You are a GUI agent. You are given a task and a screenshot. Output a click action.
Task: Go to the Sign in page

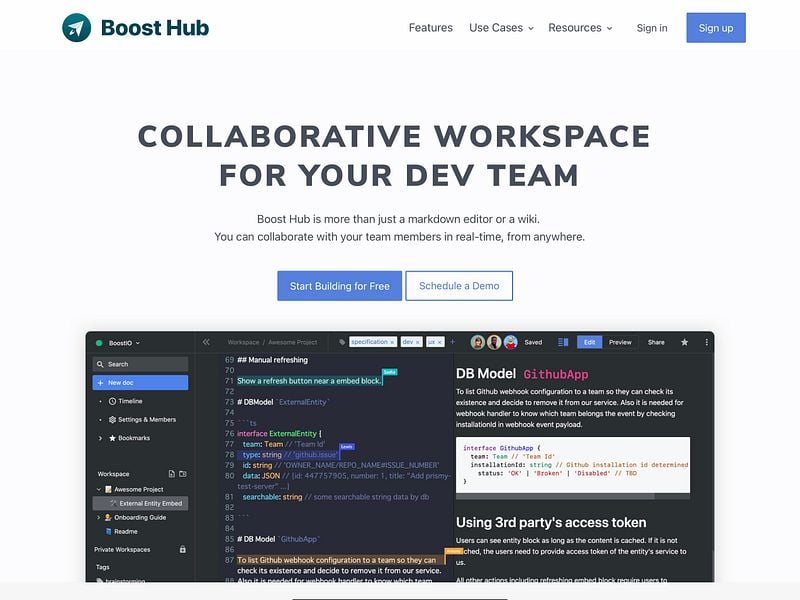tap(652, 28)
